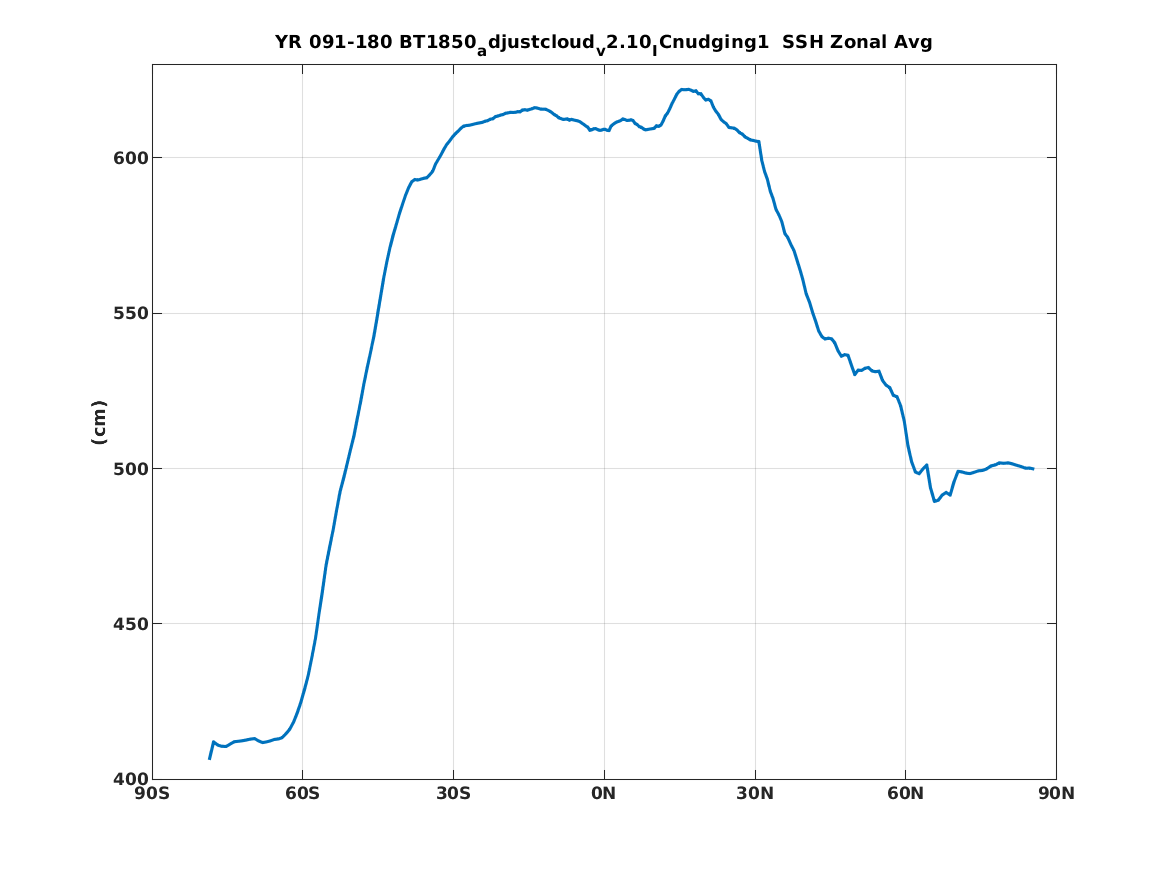Viewport: 1167px width, 875px height.
Task: Click the y-axis tick label 600
Action: click(x=131, y=158)
